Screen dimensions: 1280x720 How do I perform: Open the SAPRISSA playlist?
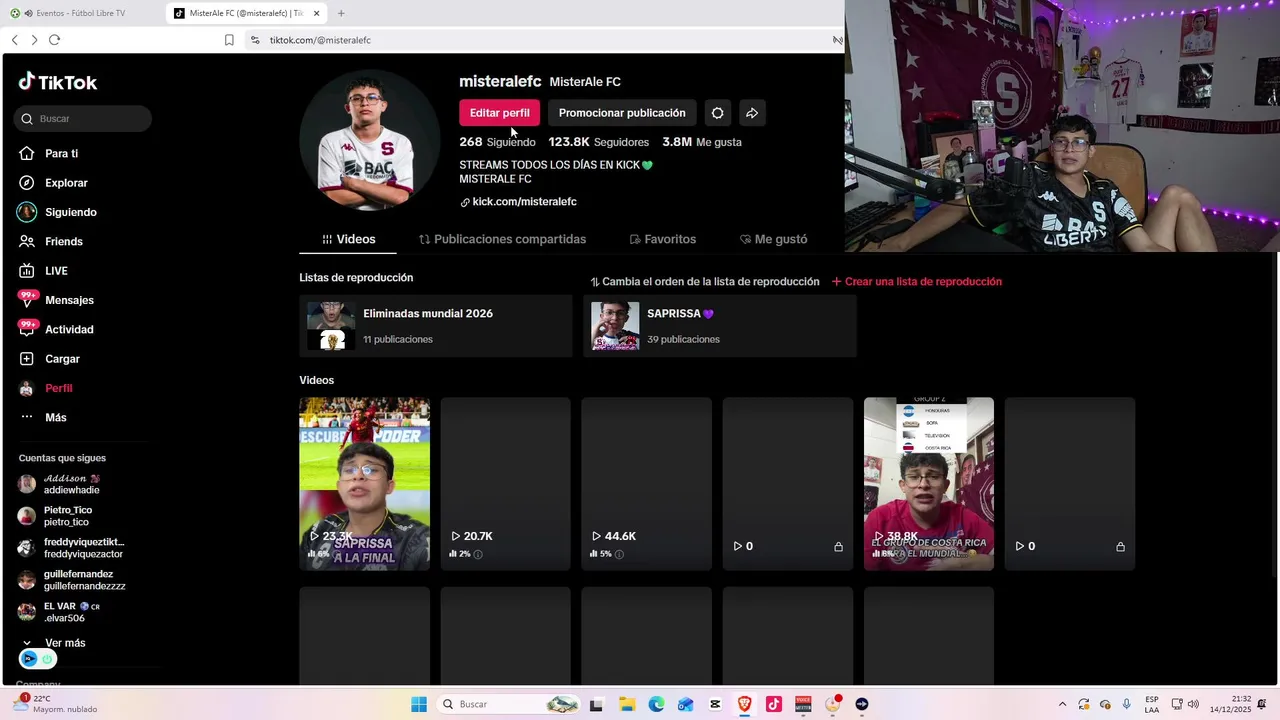point(719,326)
